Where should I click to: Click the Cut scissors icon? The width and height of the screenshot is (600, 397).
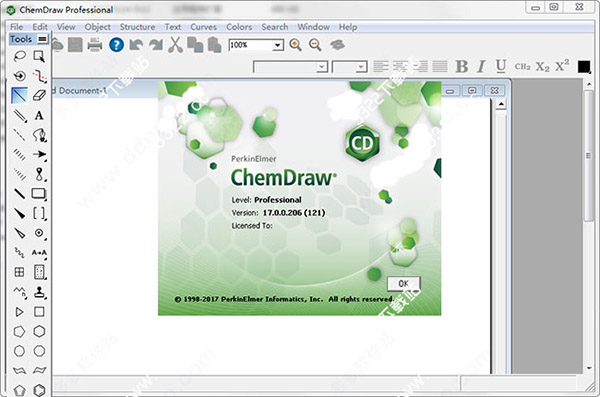(x=175, y=45)
